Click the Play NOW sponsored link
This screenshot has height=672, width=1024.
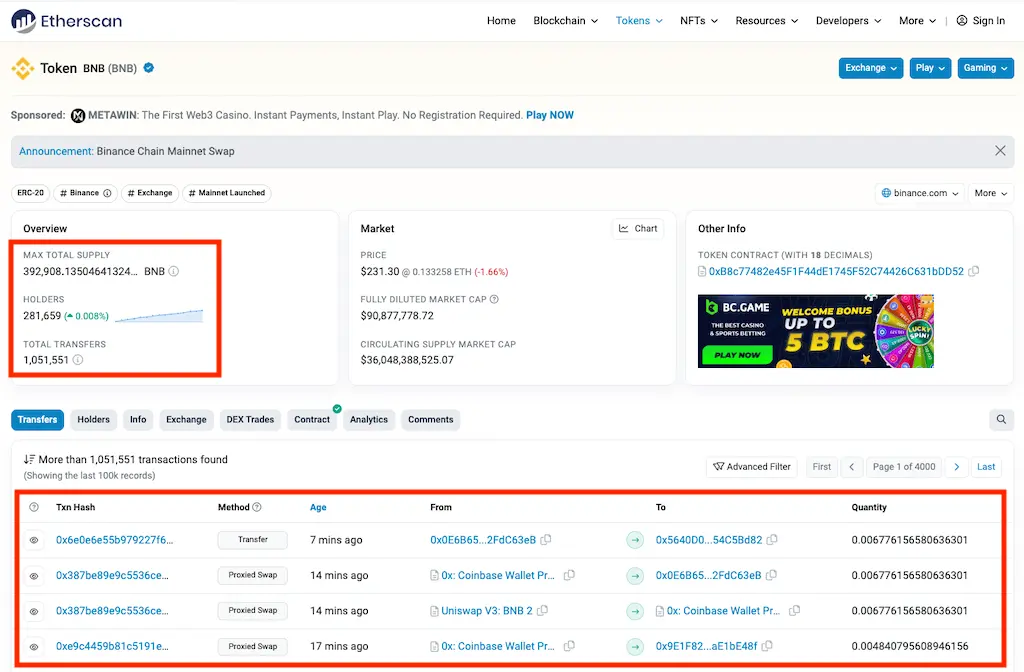550,115
